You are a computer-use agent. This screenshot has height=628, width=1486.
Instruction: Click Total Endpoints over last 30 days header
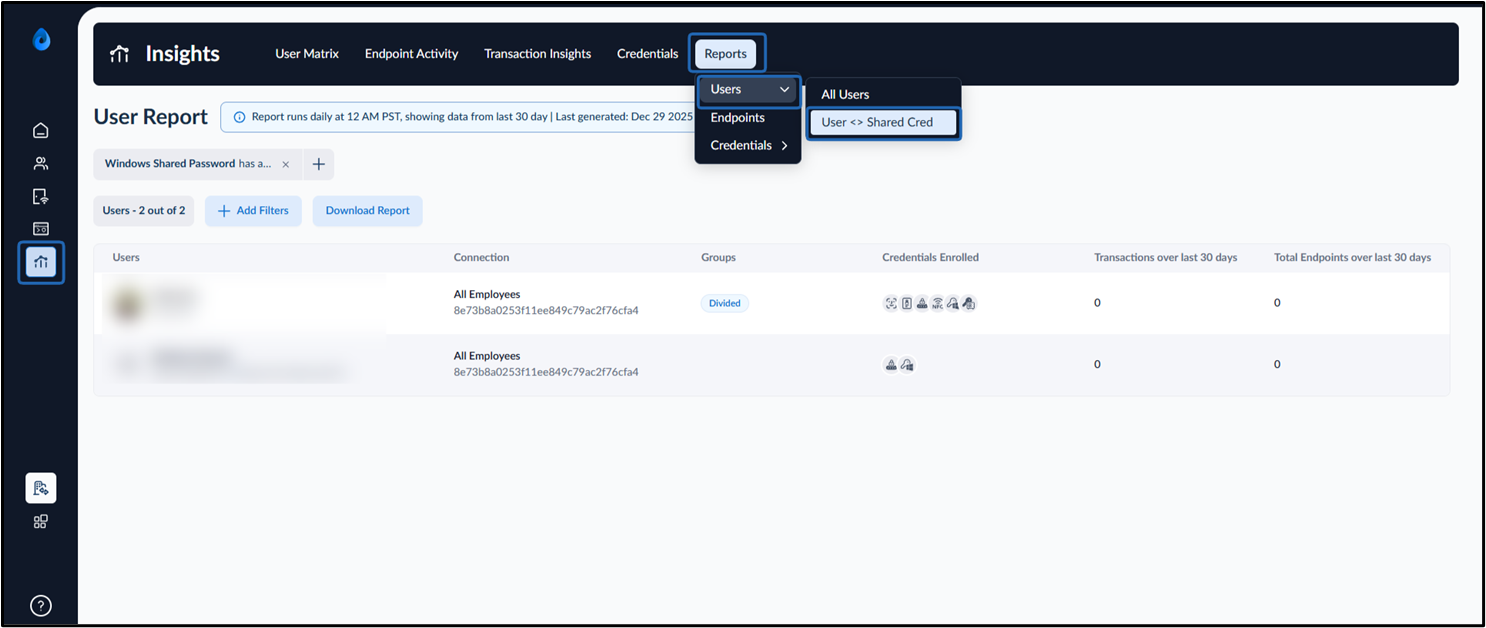tap(1352, 258)
